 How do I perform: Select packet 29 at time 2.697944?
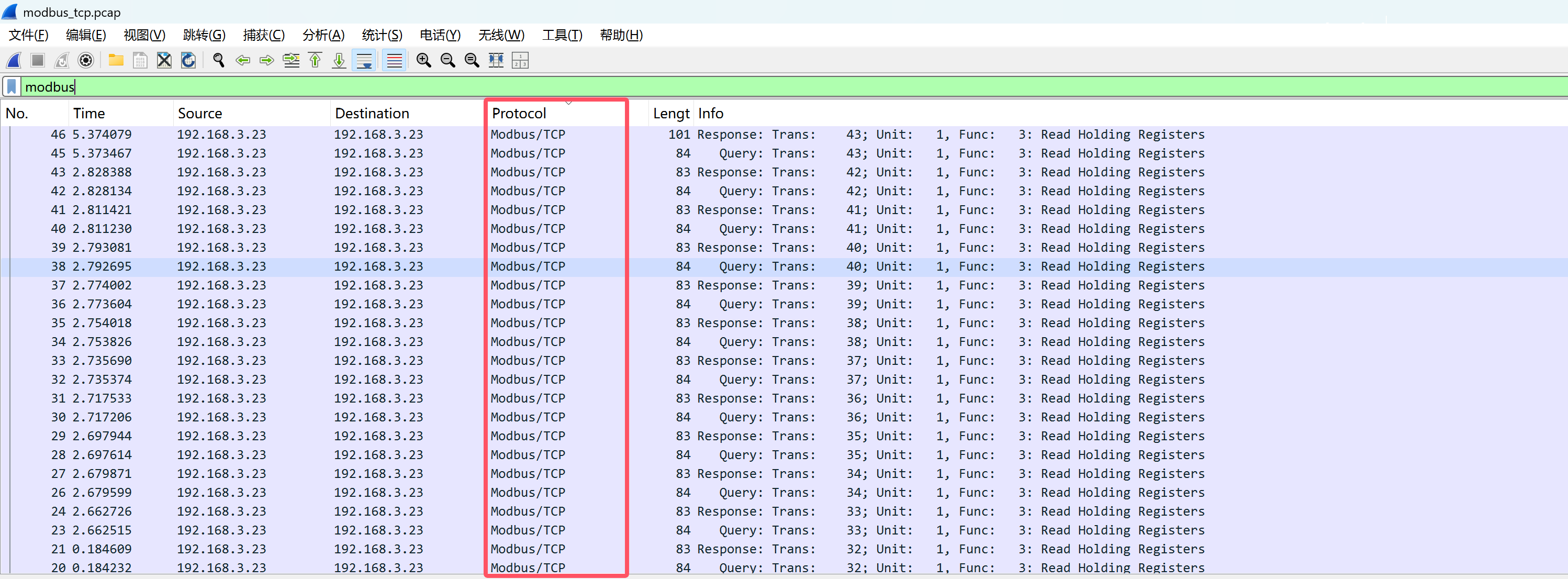(784, 437)
